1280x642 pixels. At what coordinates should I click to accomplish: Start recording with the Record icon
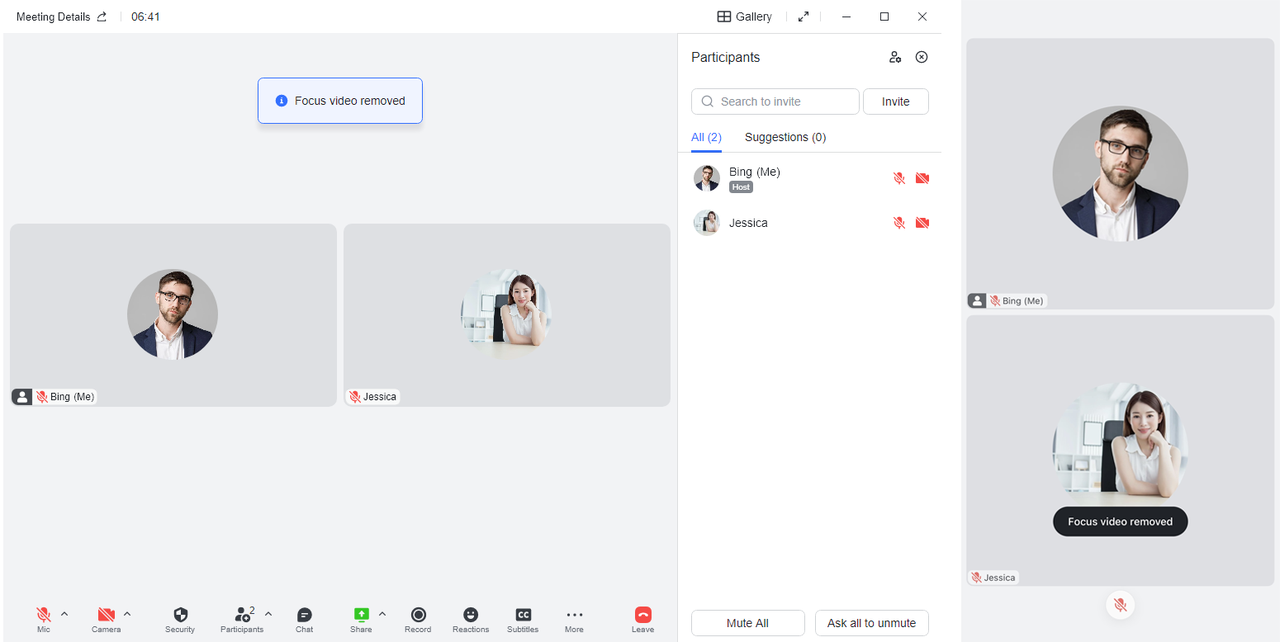pyautogui.click(x=418, y=615)
